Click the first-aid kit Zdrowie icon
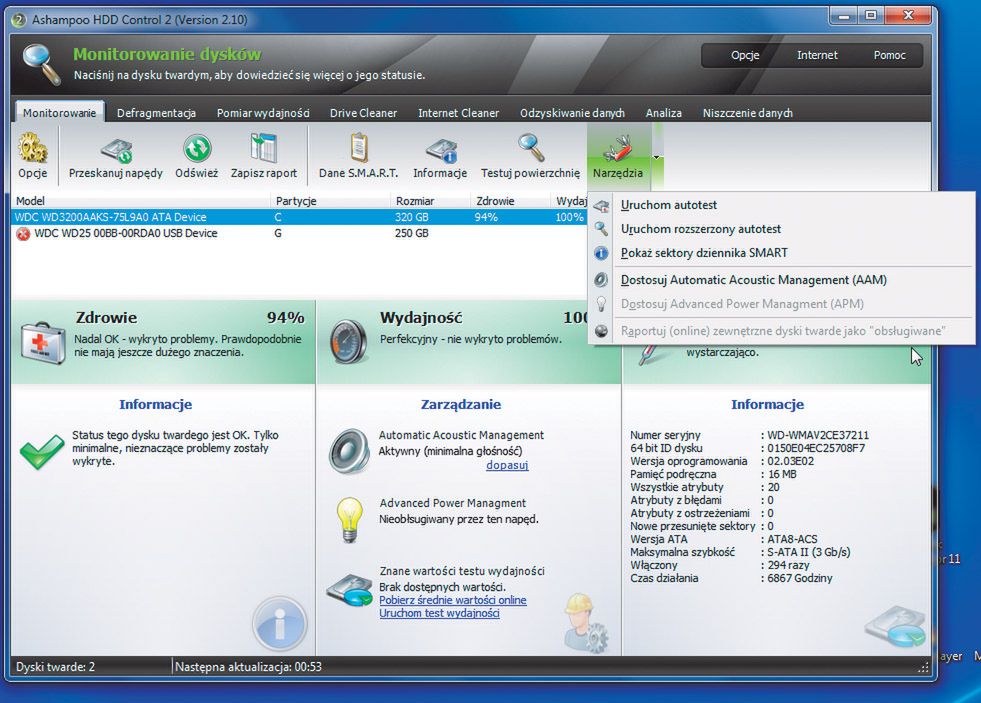 (43, 342)
